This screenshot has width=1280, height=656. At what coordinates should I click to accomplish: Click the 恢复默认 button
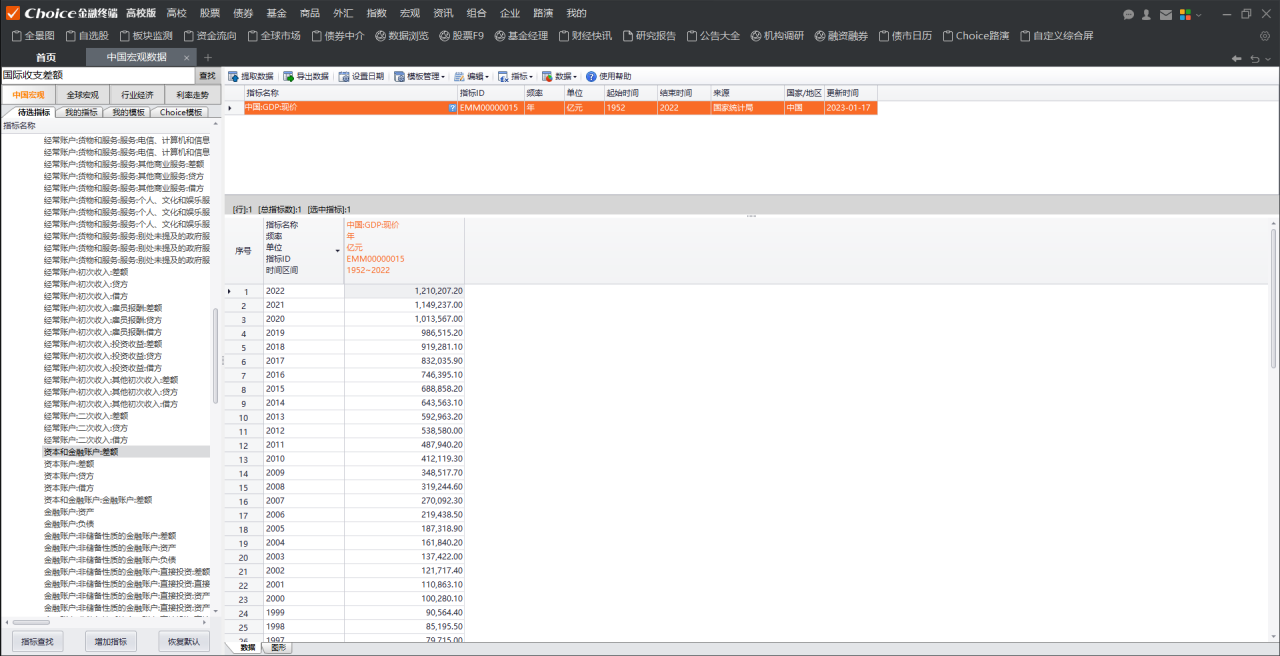(184, 641)
